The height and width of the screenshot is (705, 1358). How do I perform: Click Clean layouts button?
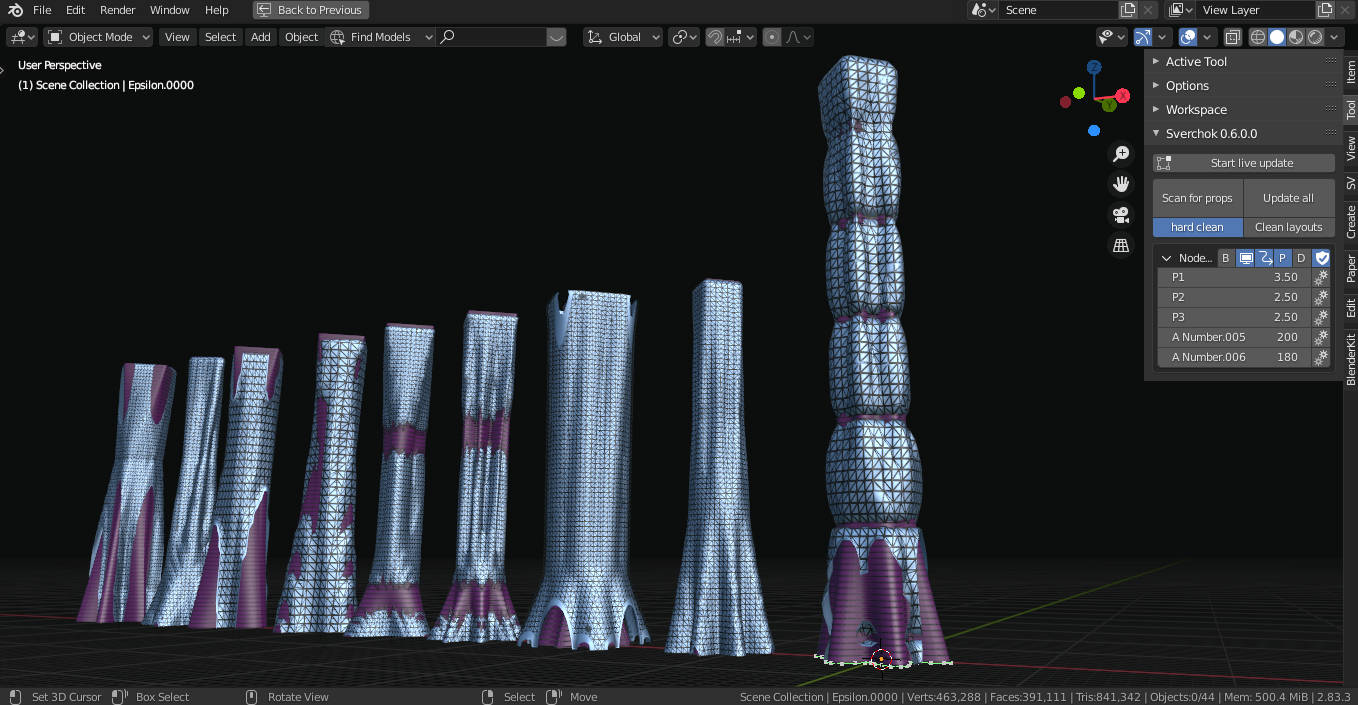[x=1289, y=227]
